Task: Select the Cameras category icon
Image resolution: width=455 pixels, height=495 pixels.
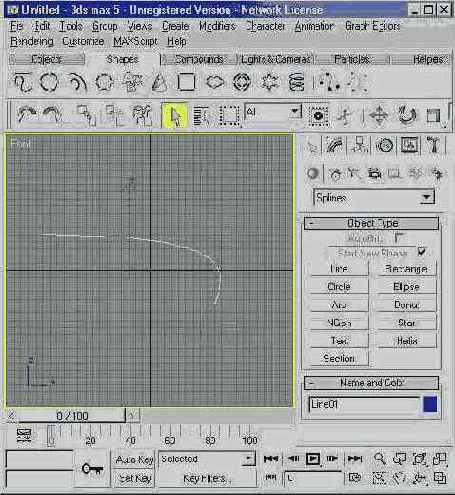Action: (x=375, y=173)
